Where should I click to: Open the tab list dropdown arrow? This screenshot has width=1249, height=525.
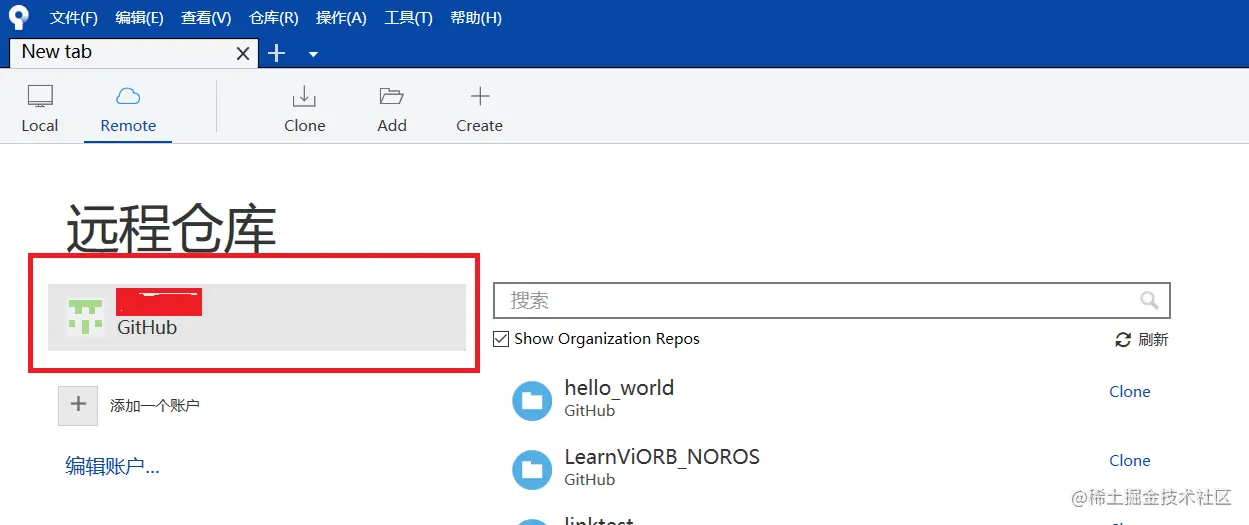(313, 54)
